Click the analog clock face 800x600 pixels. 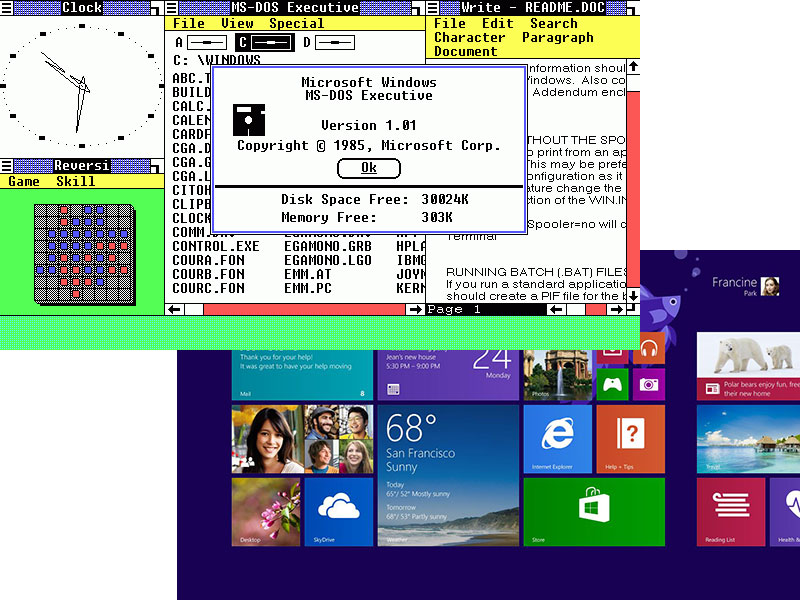pyautogui.click(x=82, y=86)
